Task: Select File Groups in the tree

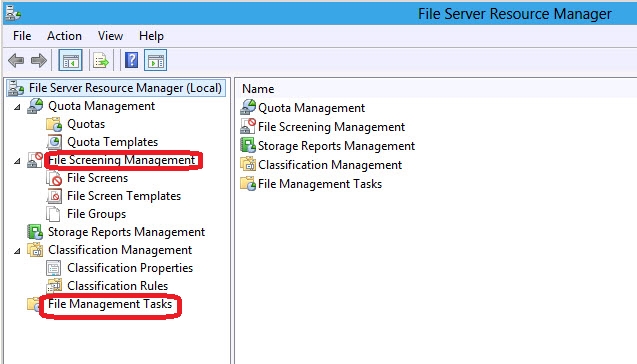Action: [96, 214]
